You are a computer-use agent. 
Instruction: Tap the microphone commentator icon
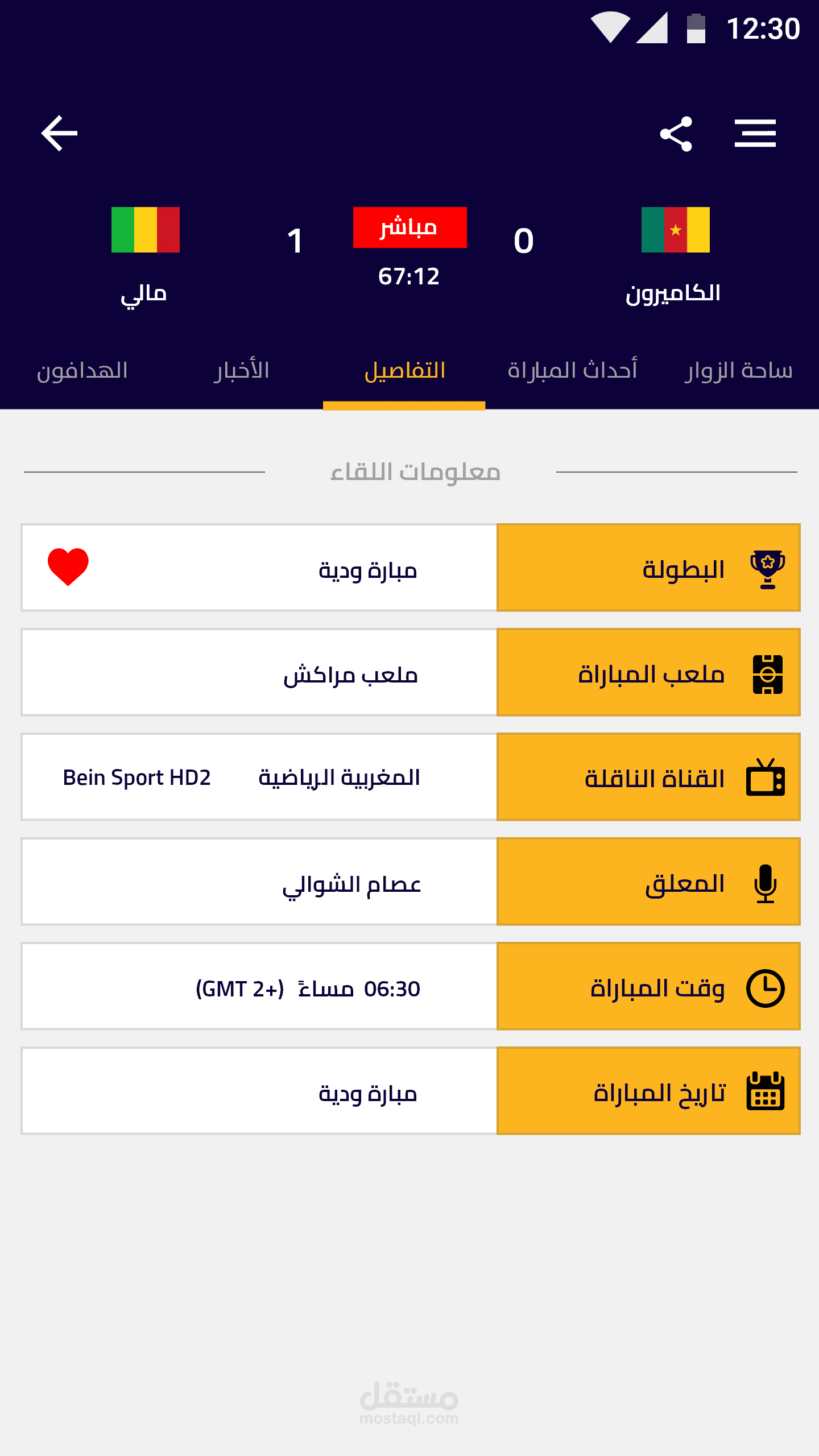(x=766, y=883)
